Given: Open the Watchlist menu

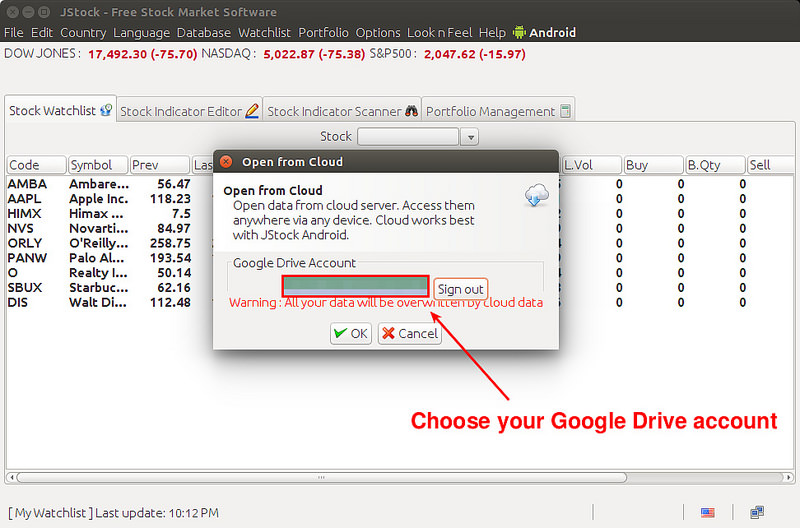Looking at the screenshot, I should (264, 33).
